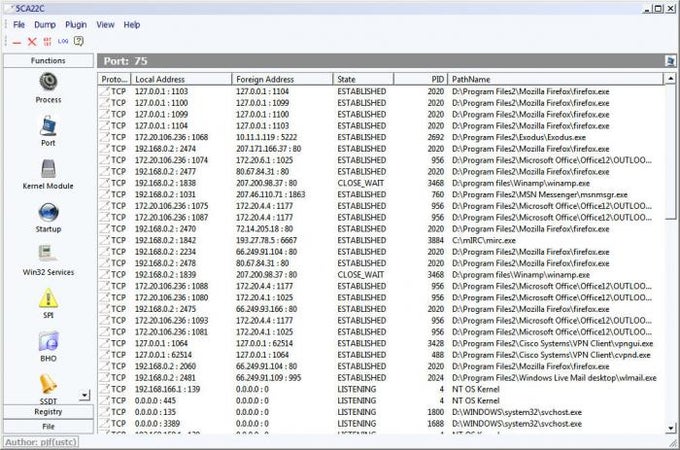This screenshot has width=680, height=450.
Task: Select local address 0.0.0.0 : 135
Action: [155, 412]
